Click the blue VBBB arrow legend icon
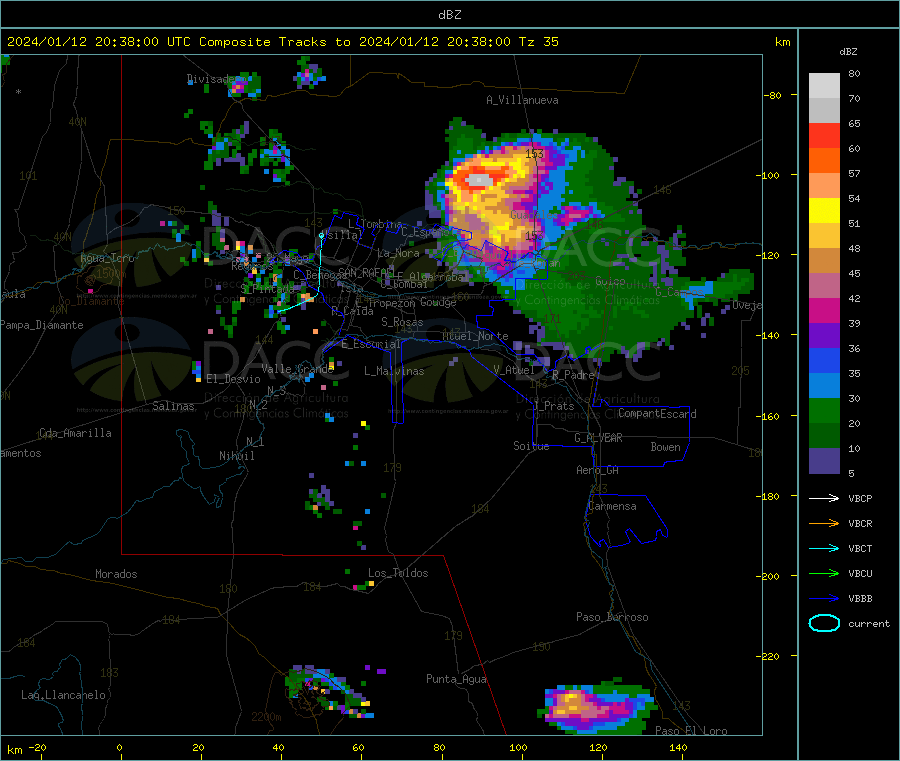This screenshot has width=900, height=761. [x=824, y=599]
